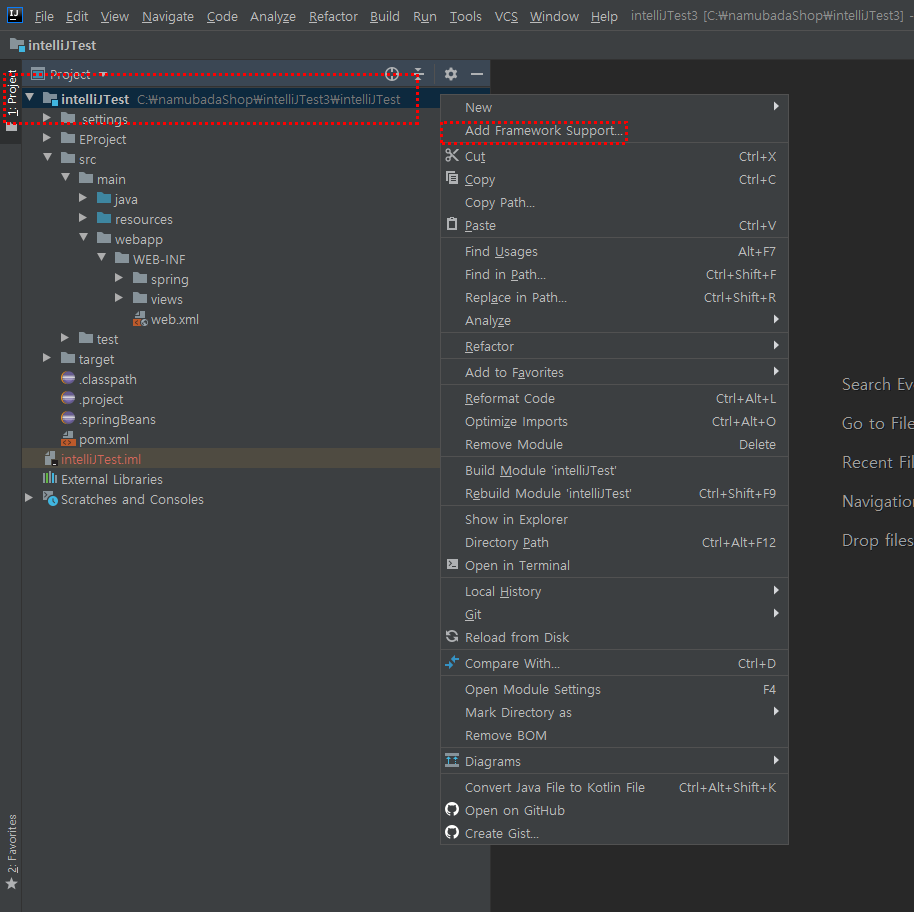Click the GitHub icon beside Open on GitHub
The image size is (914, 912).
(x=452, y=809)
